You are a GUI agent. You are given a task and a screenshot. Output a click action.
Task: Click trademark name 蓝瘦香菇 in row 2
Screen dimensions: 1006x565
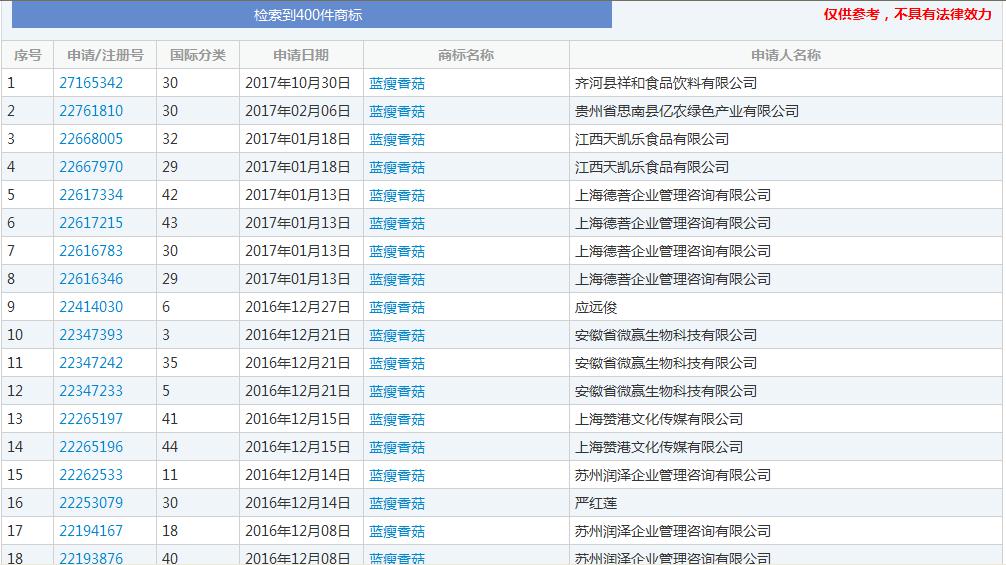click(x=397, y=112)
